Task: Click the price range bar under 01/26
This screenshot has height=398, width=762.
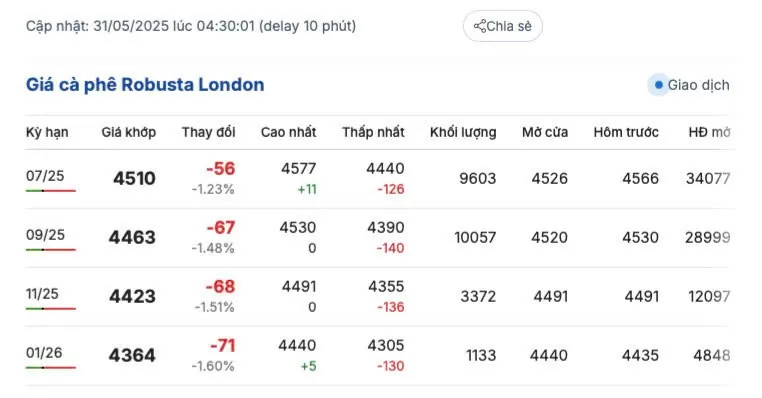Action: (x=51, y=368)
